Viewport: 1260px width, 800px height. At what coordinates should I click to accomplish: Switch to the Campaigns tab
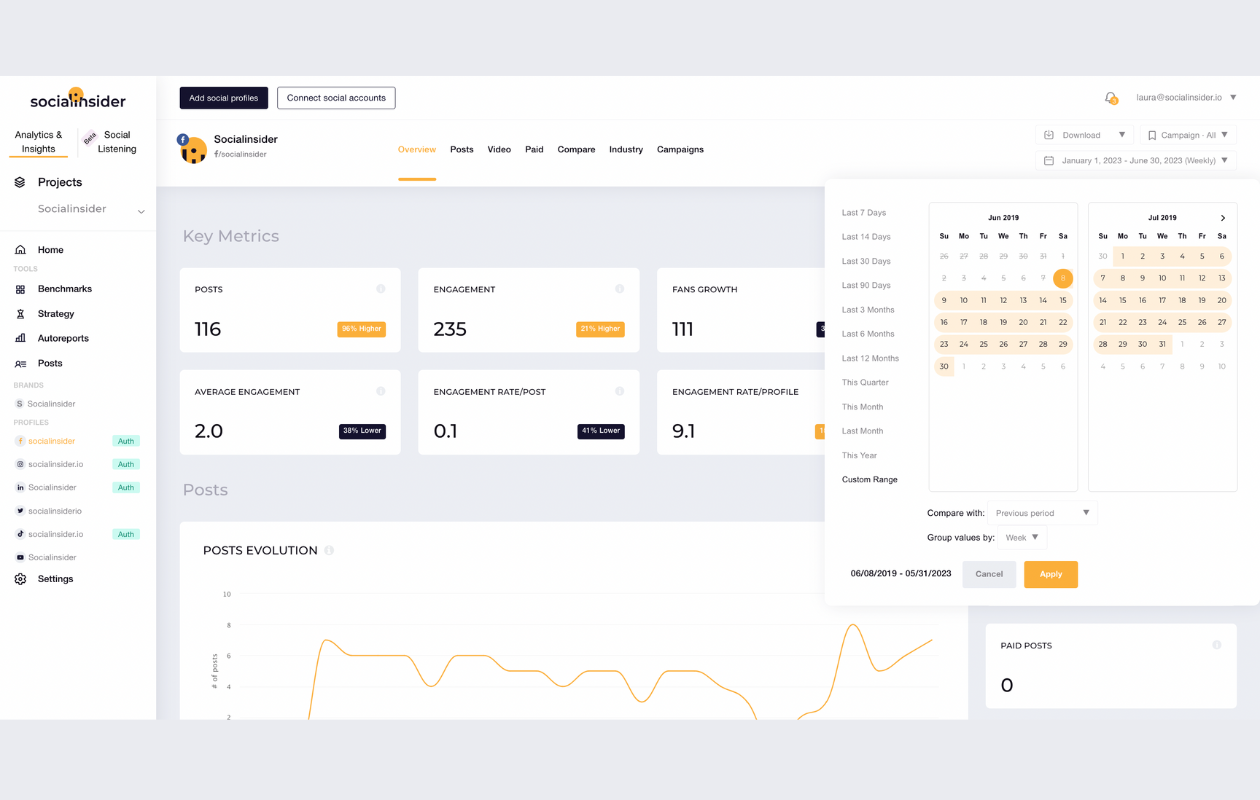(x=680, y=150)
